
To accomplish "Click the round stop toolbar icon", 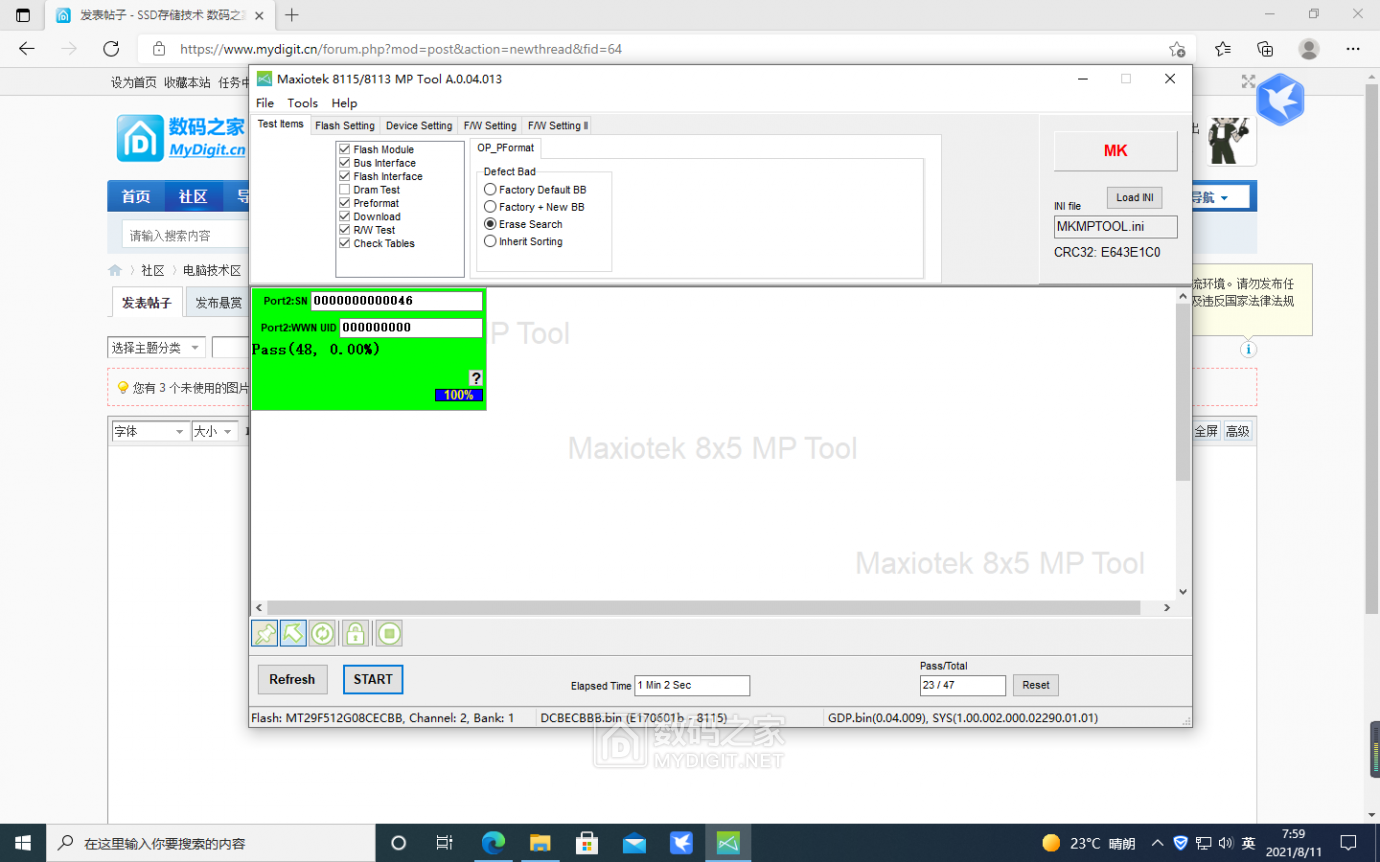I will point(389,633).
